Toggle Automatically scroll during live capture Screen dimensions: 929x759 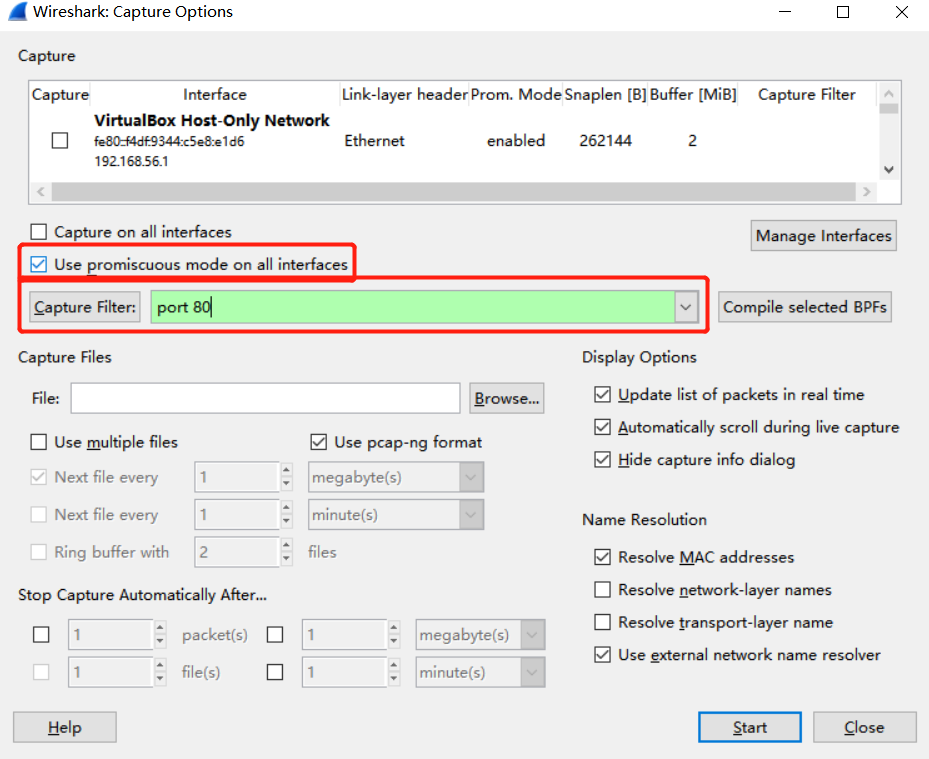click(603, 427)
